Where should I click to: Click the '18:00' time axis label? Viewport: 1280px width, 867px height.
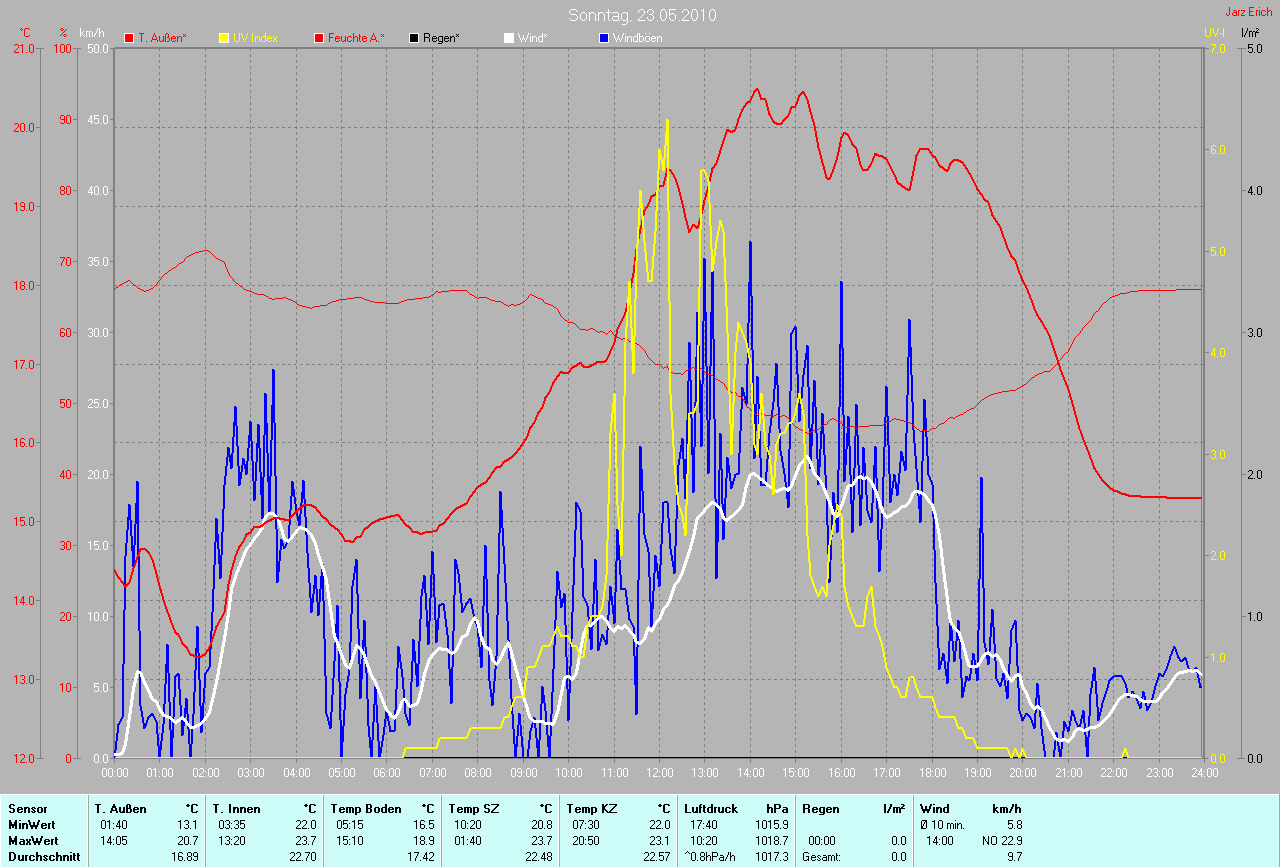click(x=932, y=772)
